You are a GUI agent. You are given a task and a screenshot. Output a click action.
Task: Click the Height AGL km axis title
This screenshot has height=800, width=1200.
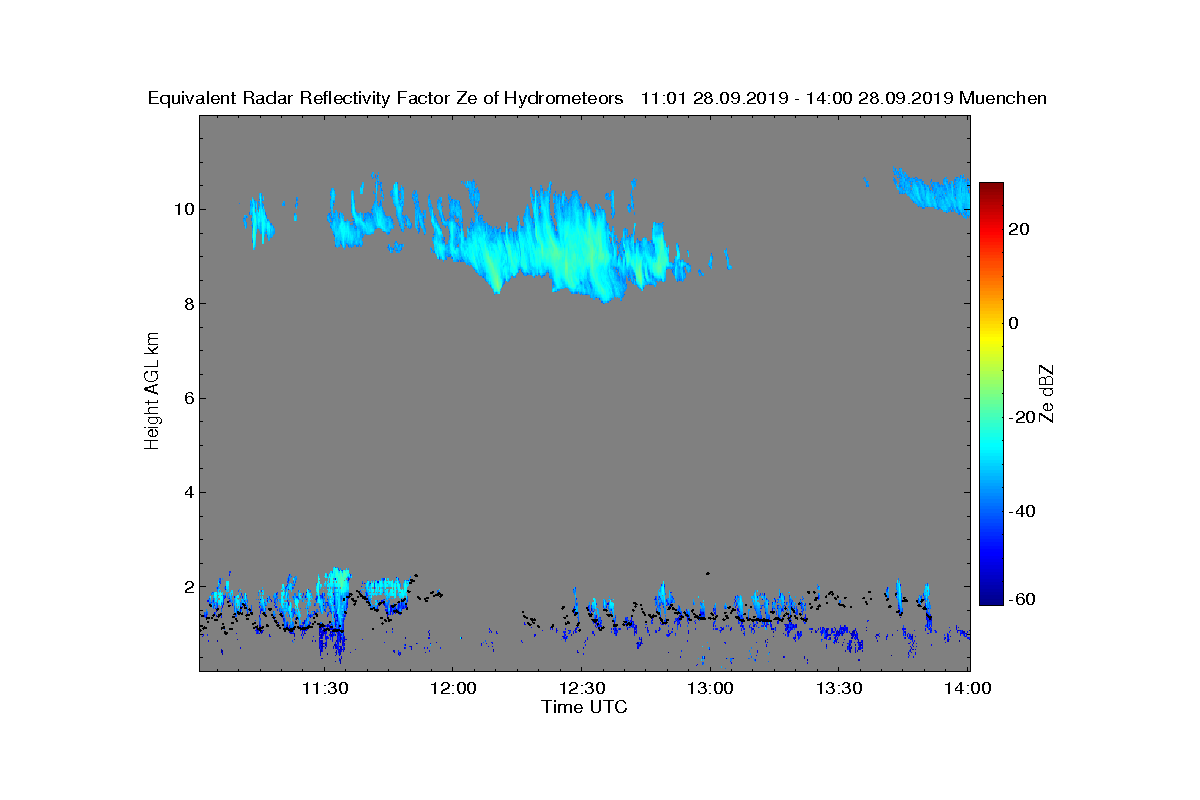(x=152, y=392)
